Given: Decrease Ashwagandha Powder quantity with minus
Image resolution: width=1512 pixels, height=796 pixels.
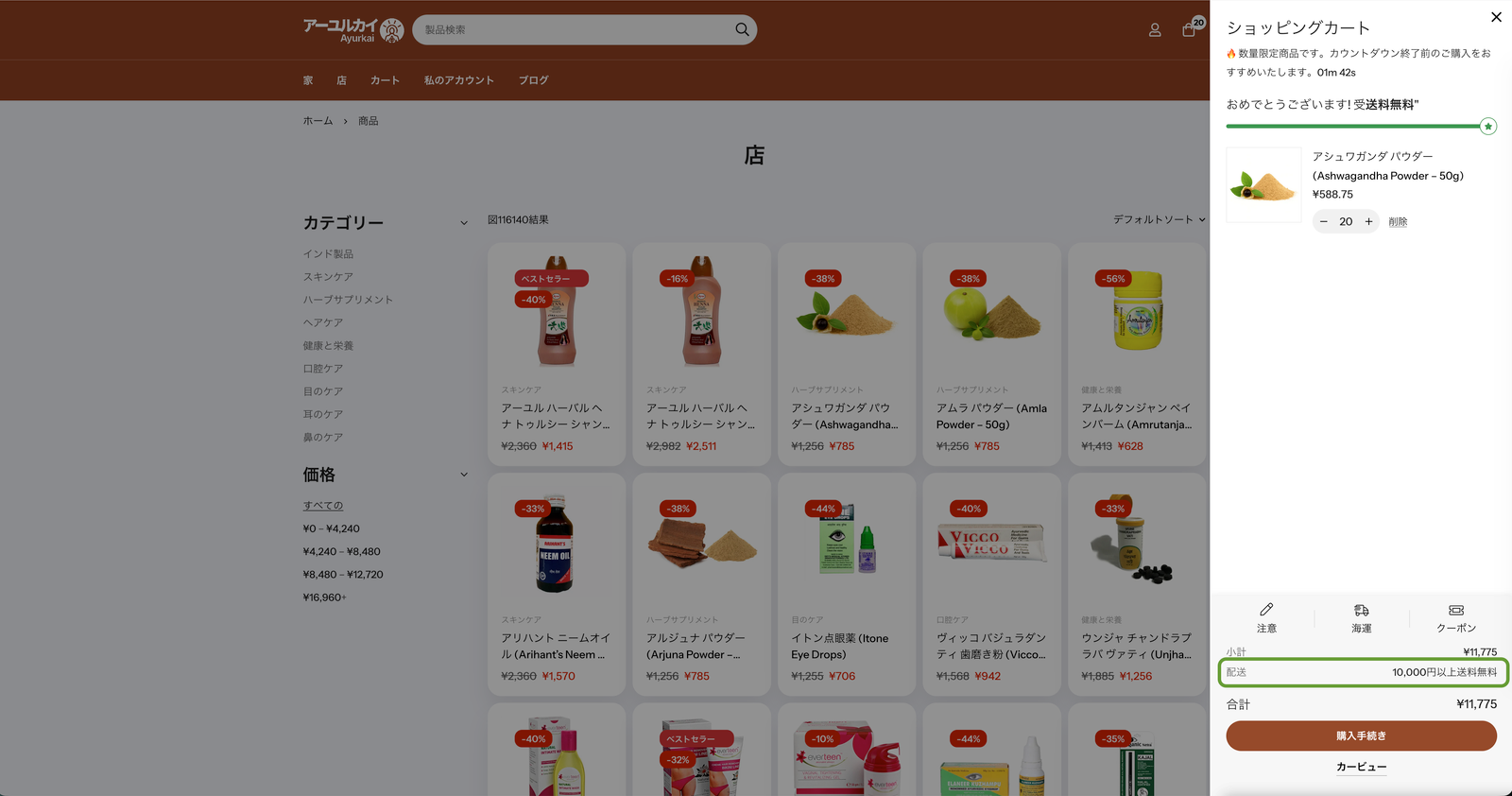Looking at the screenshot, I should pyautogui.click(x=1324, y=222).
